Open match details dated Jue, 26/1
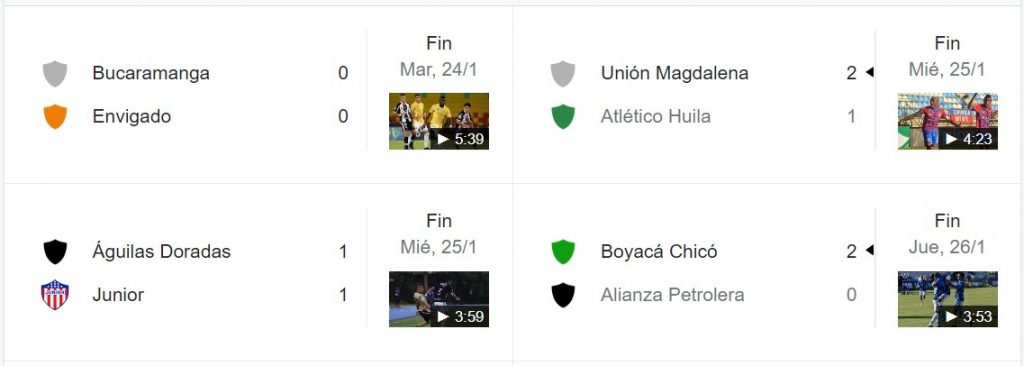This screenshot has width=1024, height=366. [948, 247]
